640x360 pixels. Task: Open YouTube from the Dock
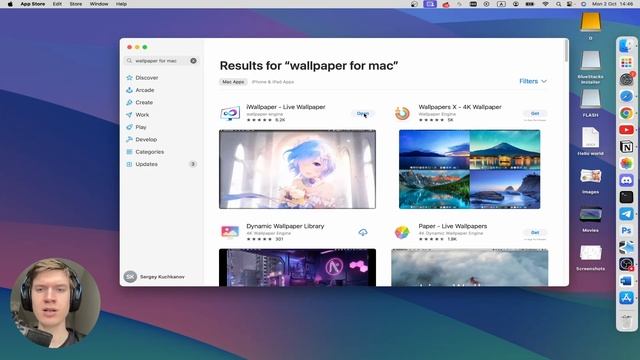pos(626,130)
